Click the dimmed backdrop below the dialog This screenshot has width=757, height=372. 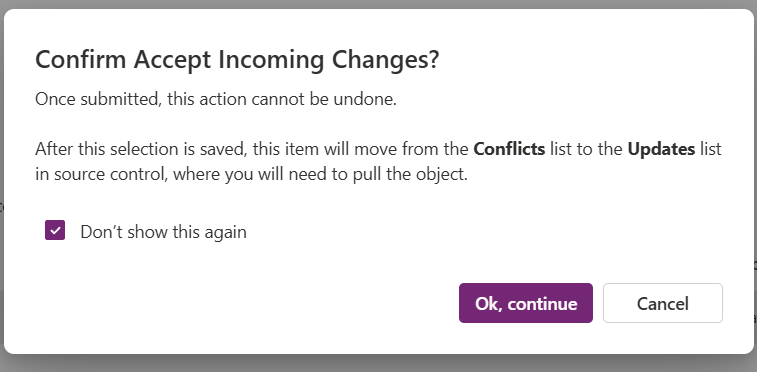click(x=378, y=363)
